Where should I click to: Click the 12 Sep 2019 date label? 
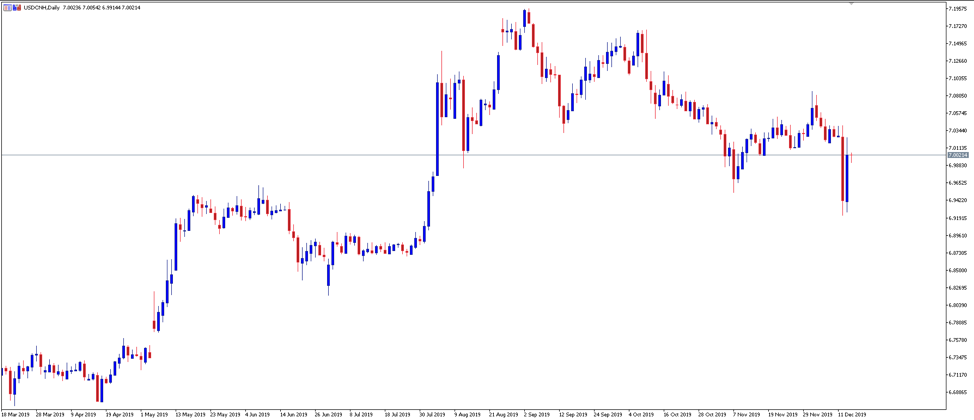572,414
